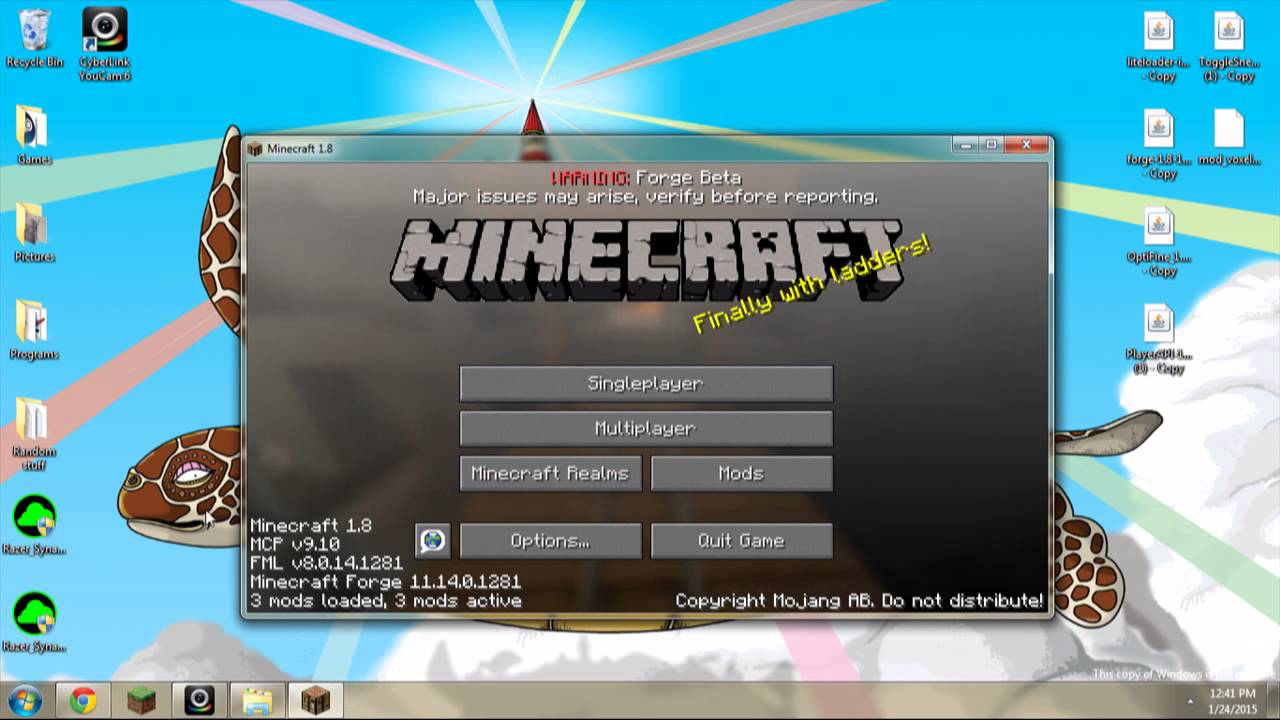
Task: Open Google Chrome from the taskbar
Action: [83, 701]
